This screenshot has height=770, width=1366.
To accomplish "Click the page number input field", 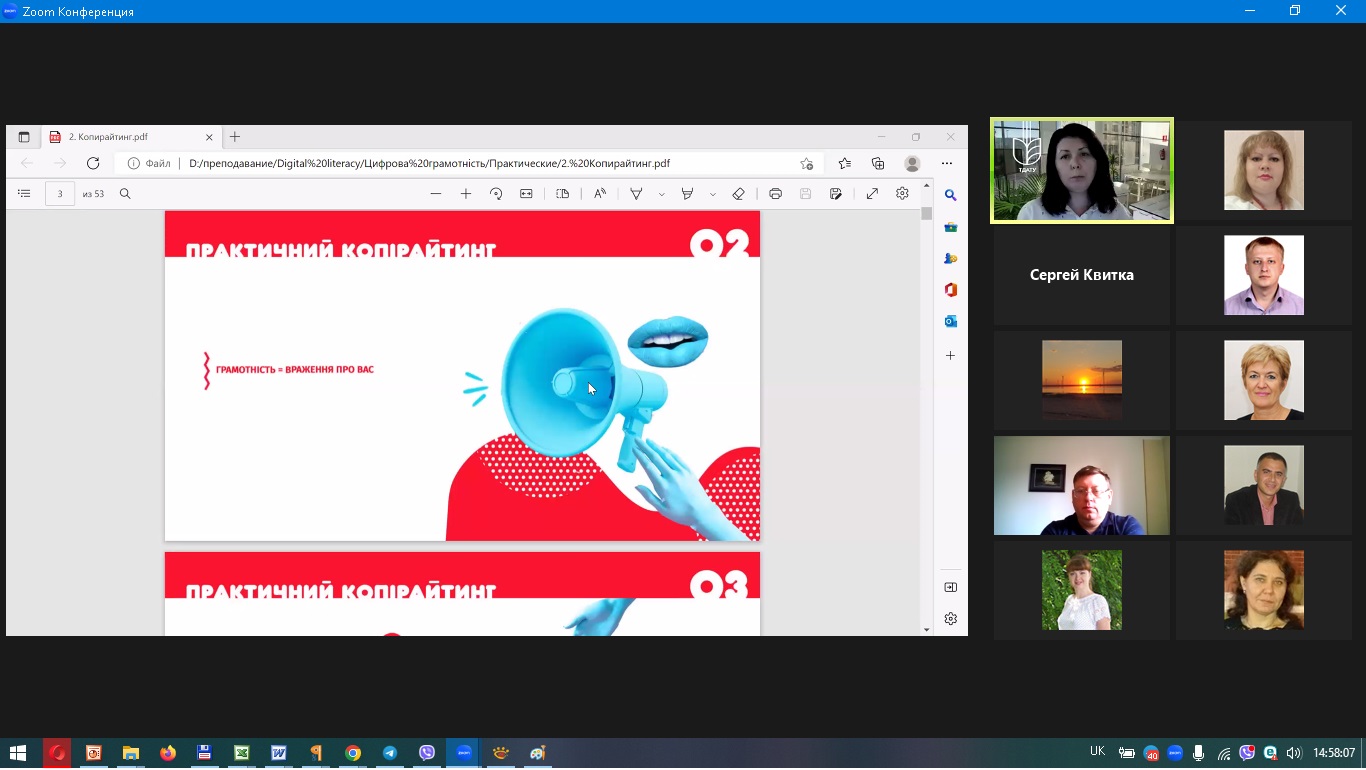I will click(x=60, y=194).
